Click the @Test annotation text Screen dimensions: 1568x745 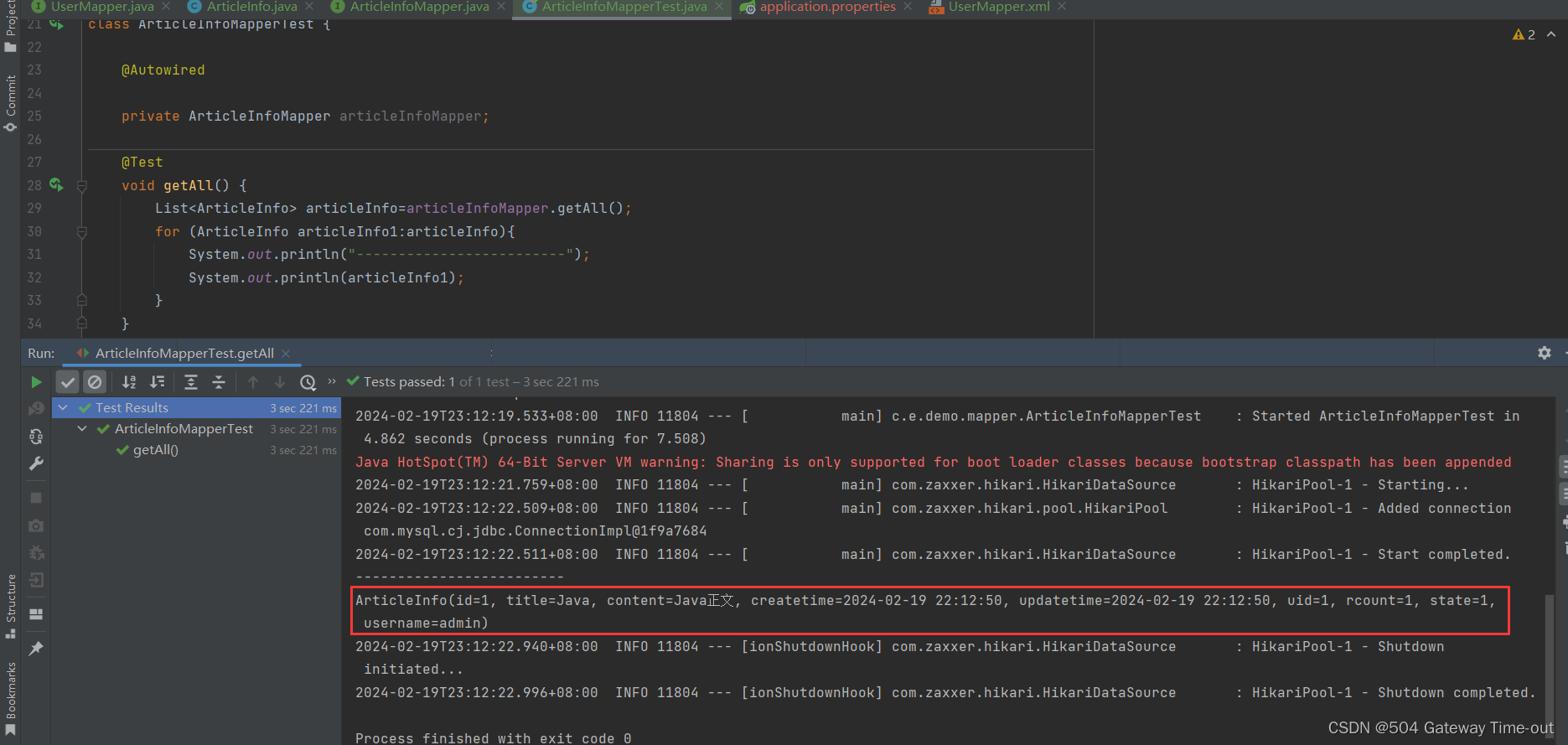click(x=142, y=163)
